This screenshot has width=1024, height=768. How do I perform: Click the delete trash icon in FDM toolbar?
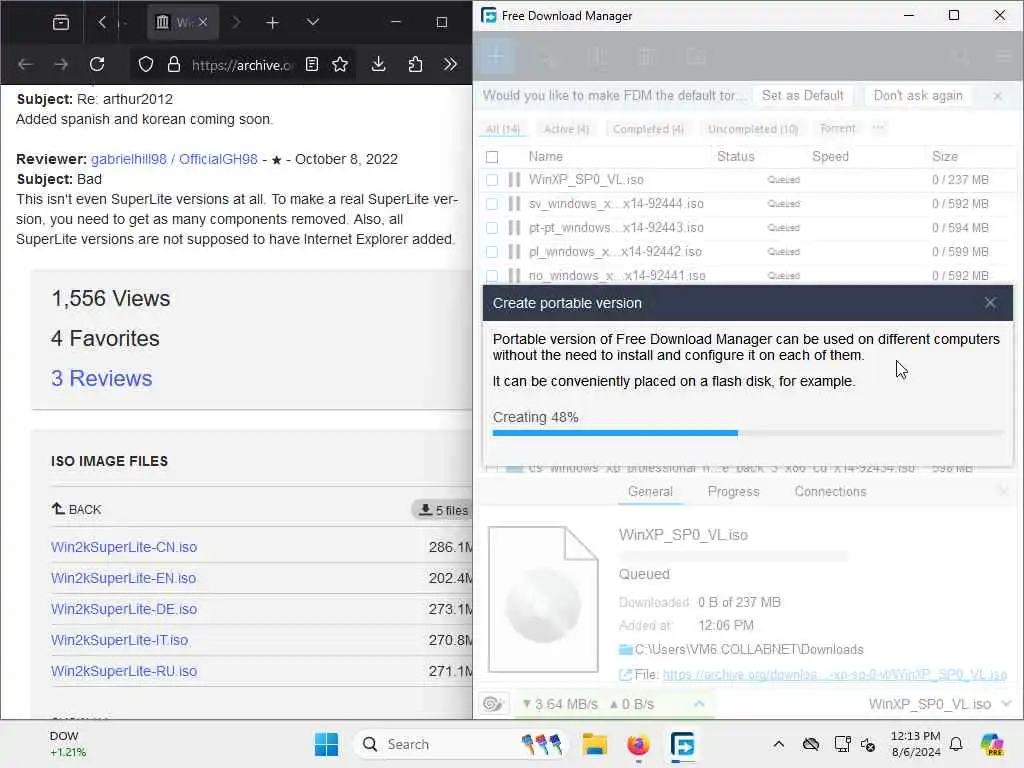[x=647, y=57]
